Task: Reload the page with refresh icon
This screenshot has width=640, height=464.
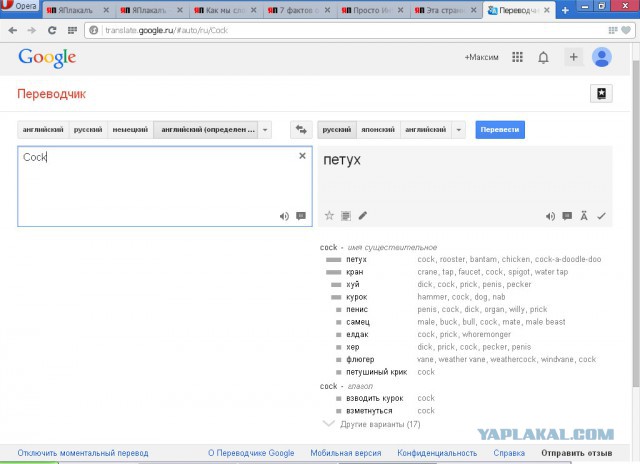Action: click(x=52, y=30)
